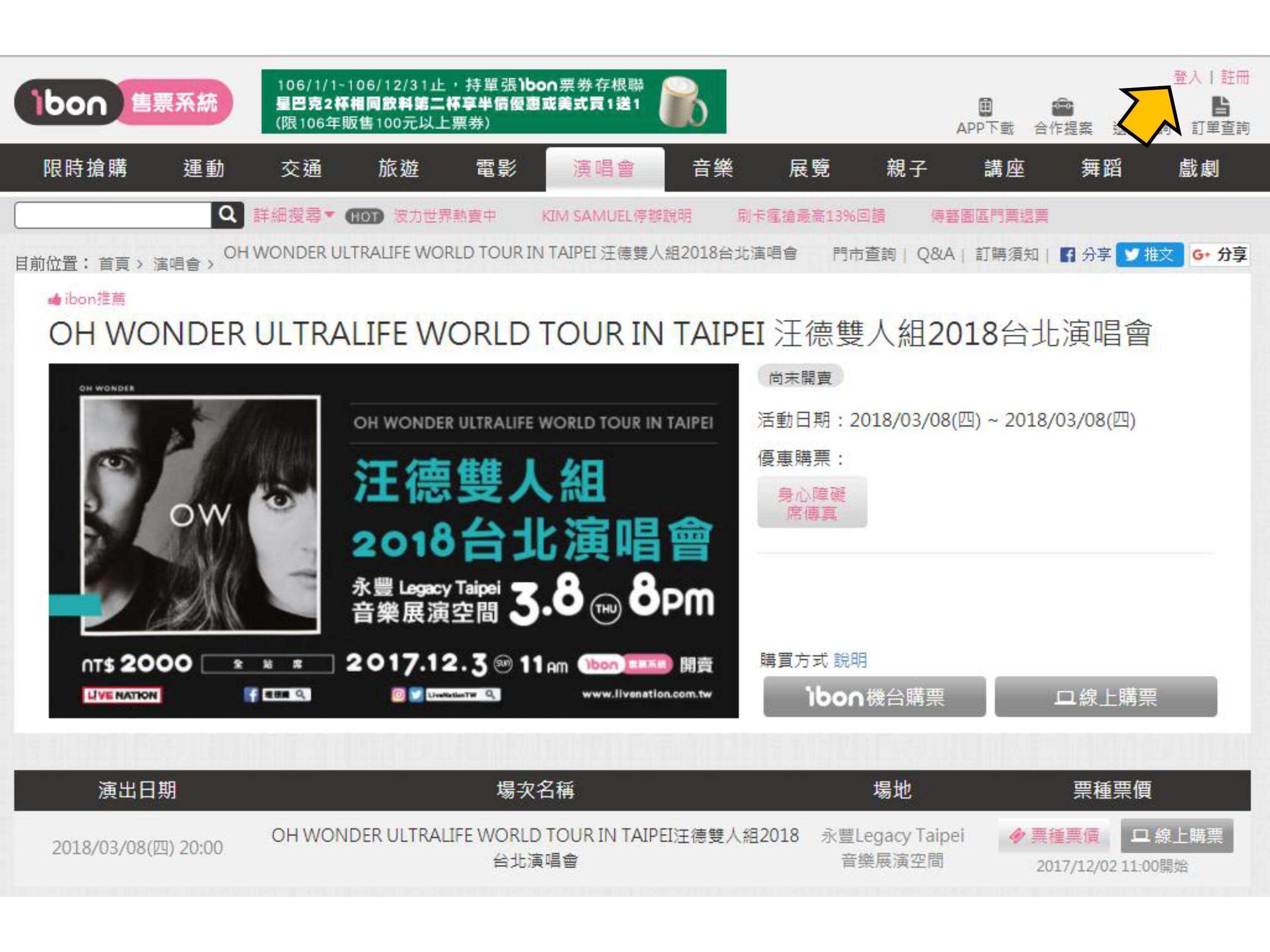Image resolution: width=1270 pixels, height=952 pixels.
Task: Share via Google+ 分享 button
Action: [x=1219, y=255]
